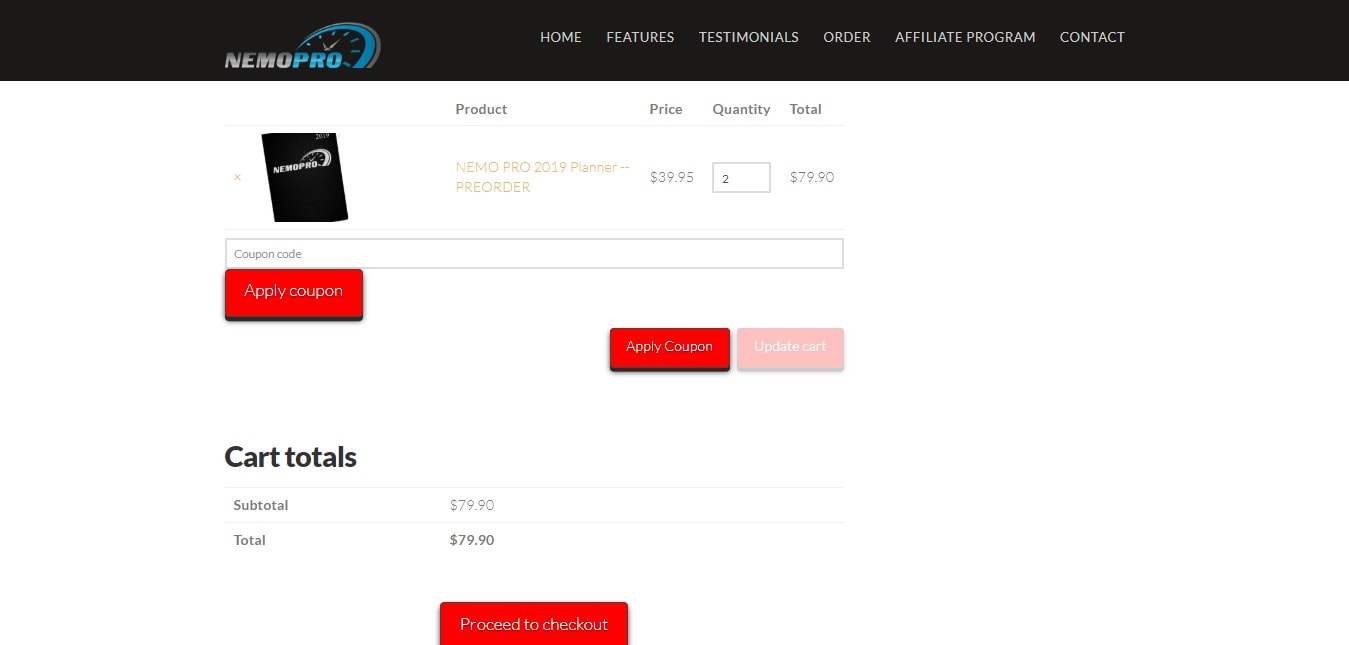Screen dimensions: 1349x645
Task: Follow the NEMO PRO 2019 Planner -- PREORDER link
Action: 542,177
